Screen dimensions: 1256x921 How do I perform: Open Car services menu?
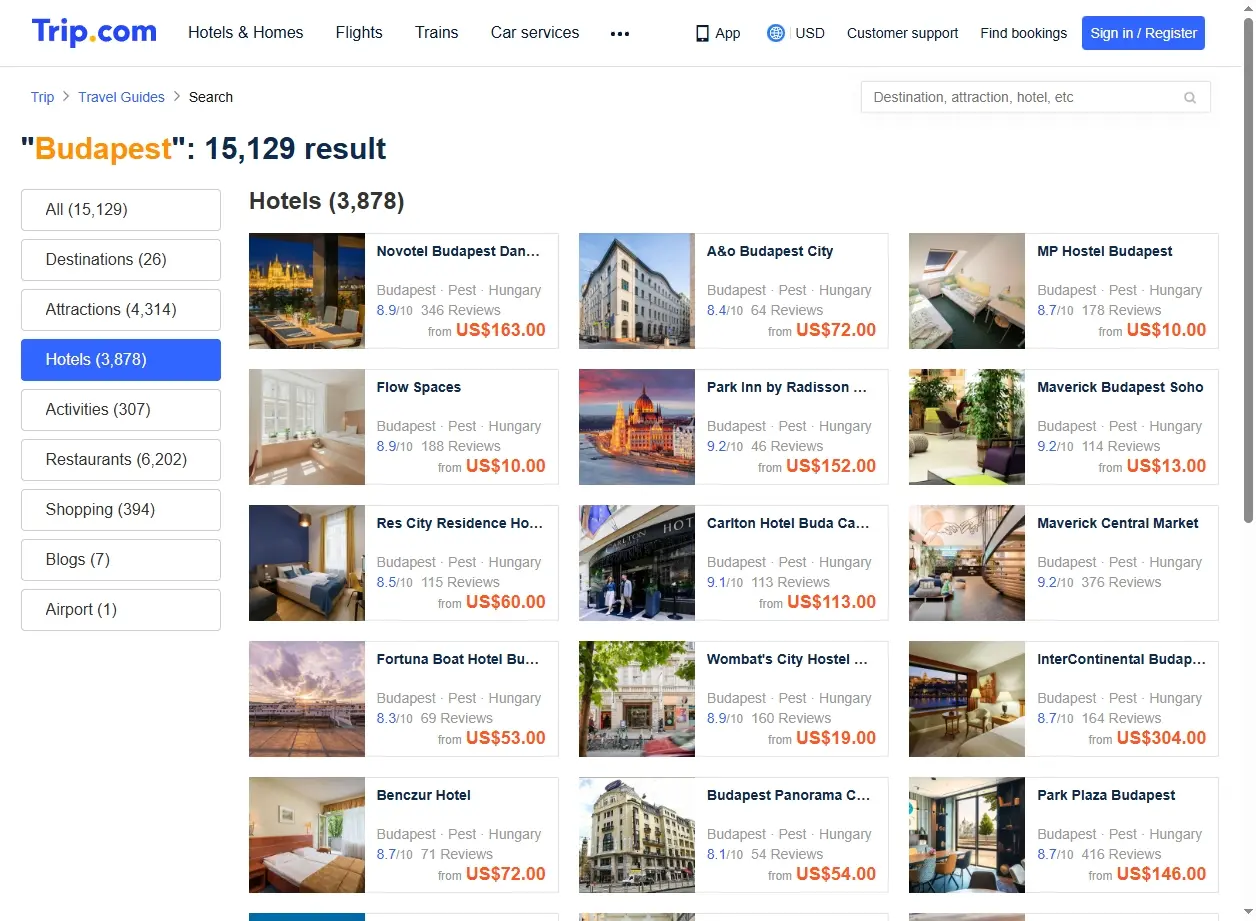coord(535,32)
